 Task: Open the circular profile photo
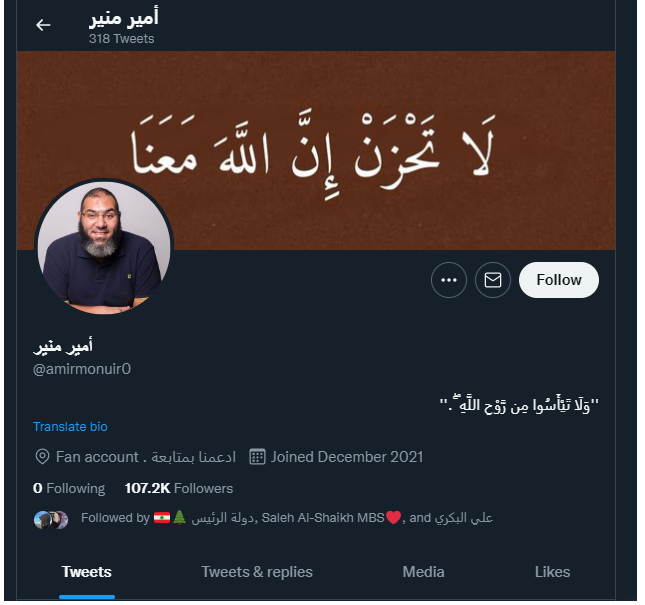(x=104, y=247)
